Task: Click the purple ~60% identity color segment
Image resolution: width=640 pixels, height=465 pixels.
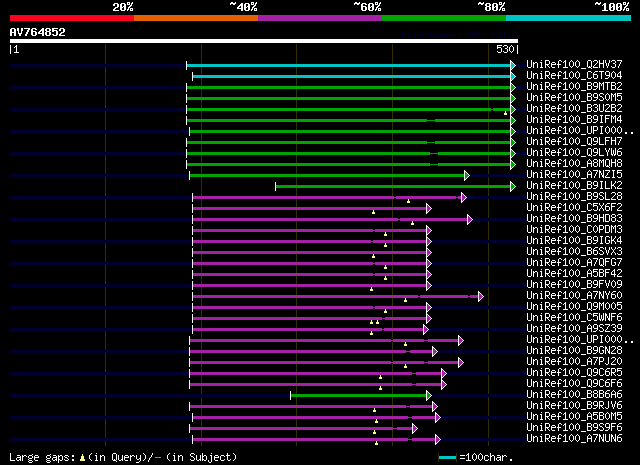Action: (320, 18)
